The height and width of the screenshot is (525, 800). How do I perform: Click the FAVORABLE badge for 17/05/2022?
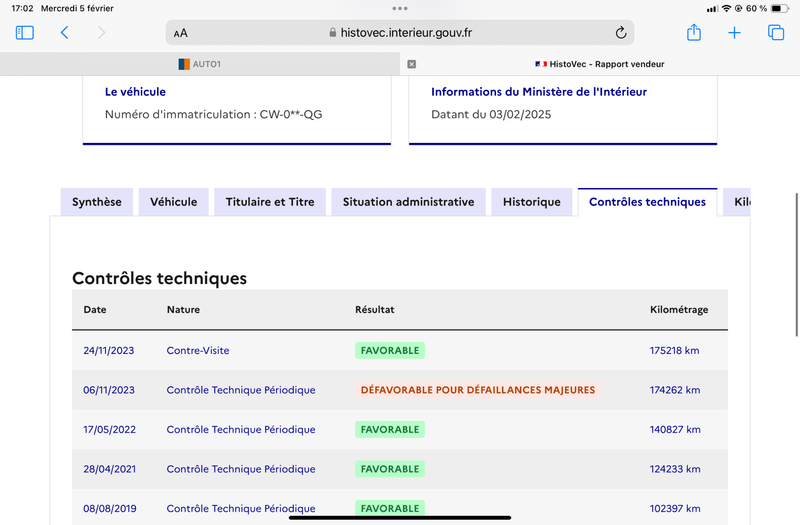[x=390, y=430]
